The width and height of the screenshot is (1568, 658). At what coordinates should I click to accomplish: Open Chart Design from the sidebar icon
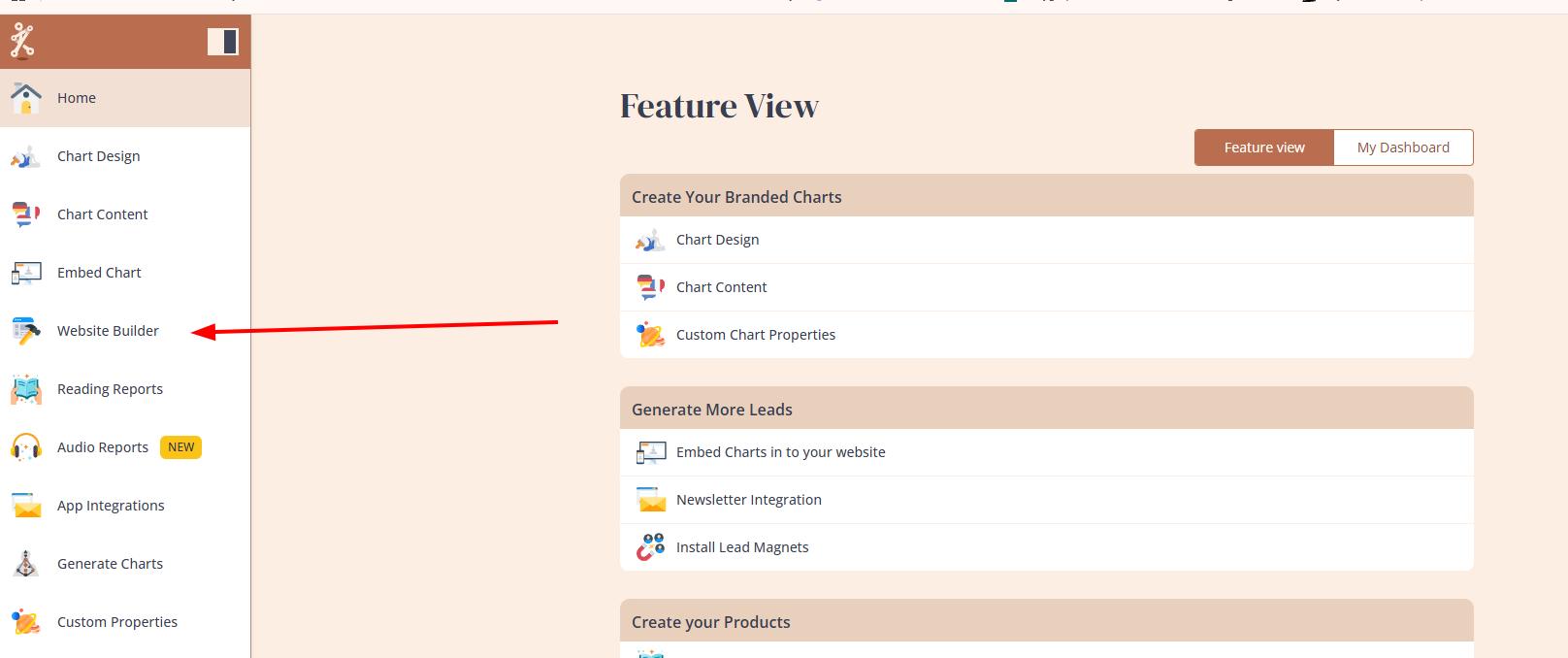click(x=26, y=156)
